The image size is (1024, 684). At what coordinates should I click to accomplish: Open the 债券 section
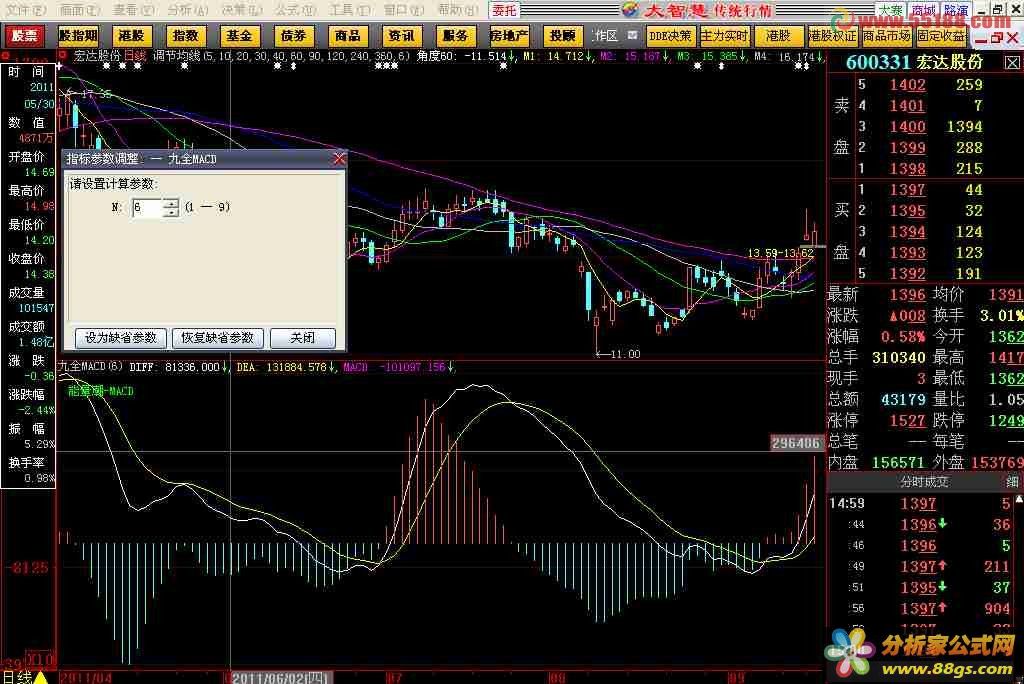pyautogui.click(x=293, y=36)
